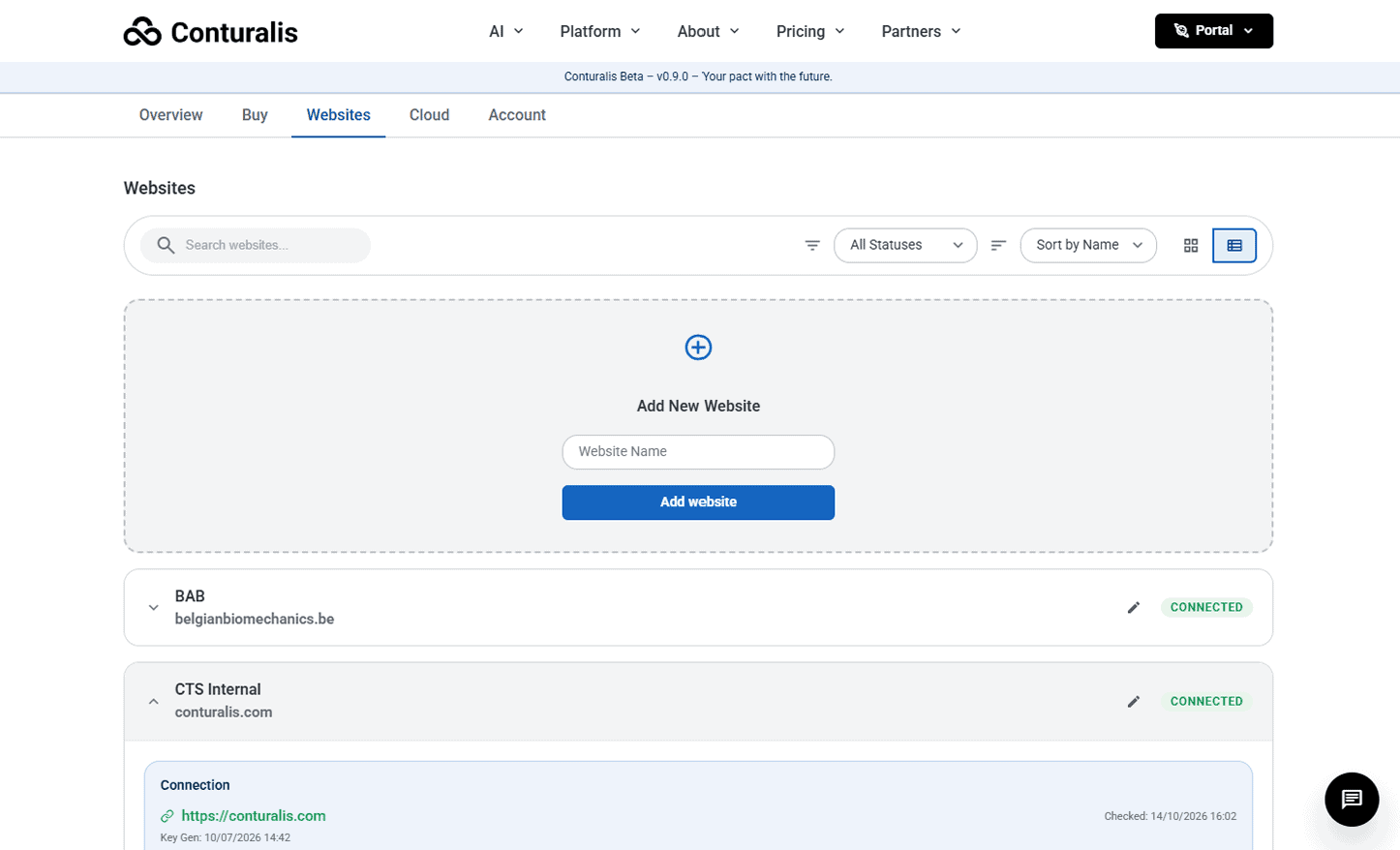Screen dimensions: 1400x850
Task: Click the conturalis.com domain under CTS Internal
Action: click(224, 713)
